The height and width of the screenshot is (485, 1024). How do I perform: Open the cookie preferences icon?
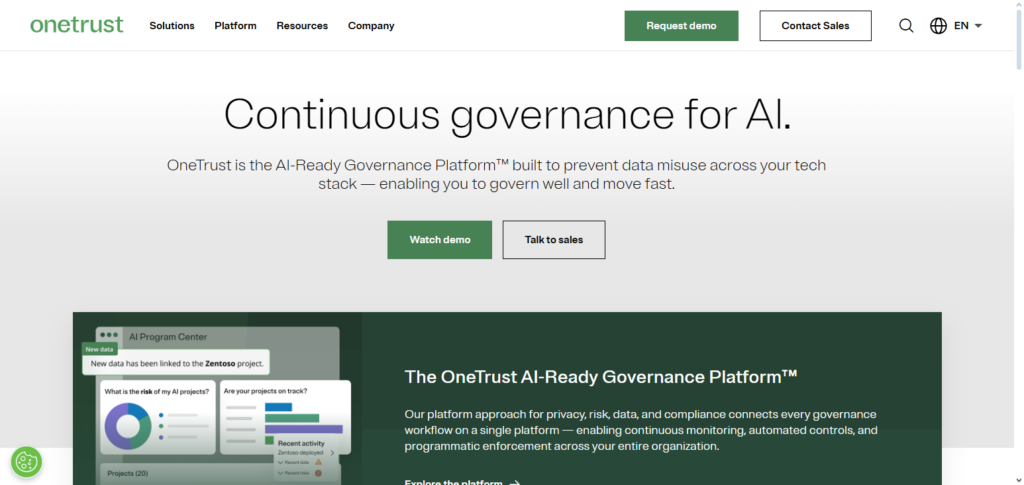coord(27,462)
